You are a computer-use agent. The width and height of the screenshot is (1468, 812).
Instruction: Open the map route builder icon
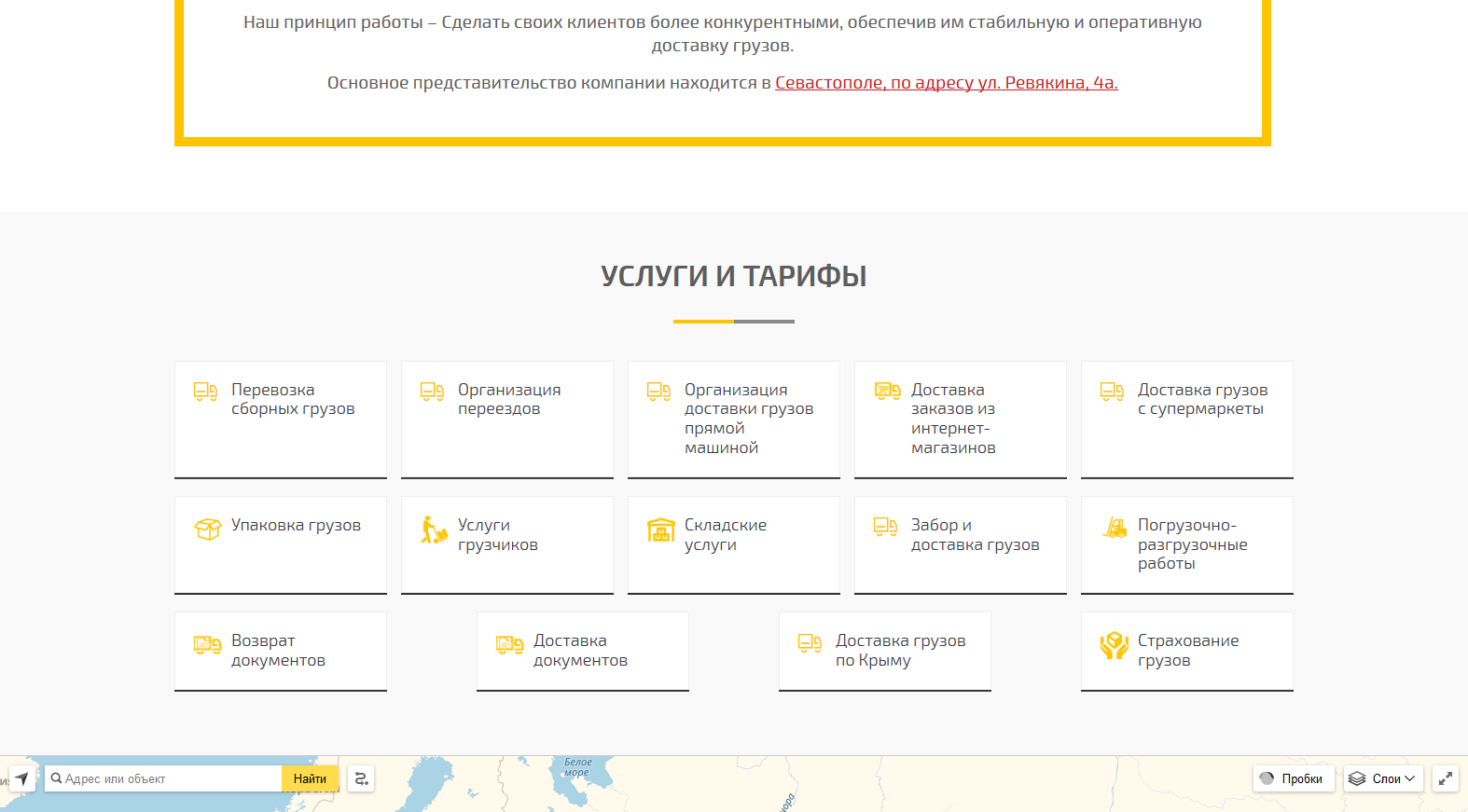tap(361, 778)
